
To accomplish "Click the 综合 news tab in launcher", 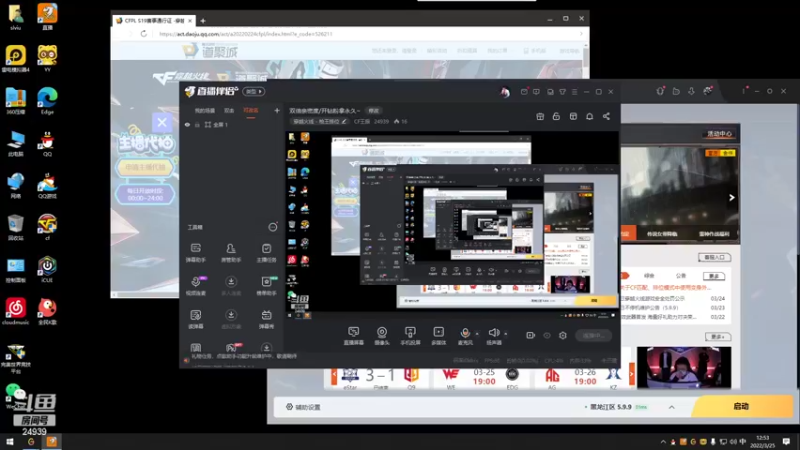I will [x=648, y=276].
